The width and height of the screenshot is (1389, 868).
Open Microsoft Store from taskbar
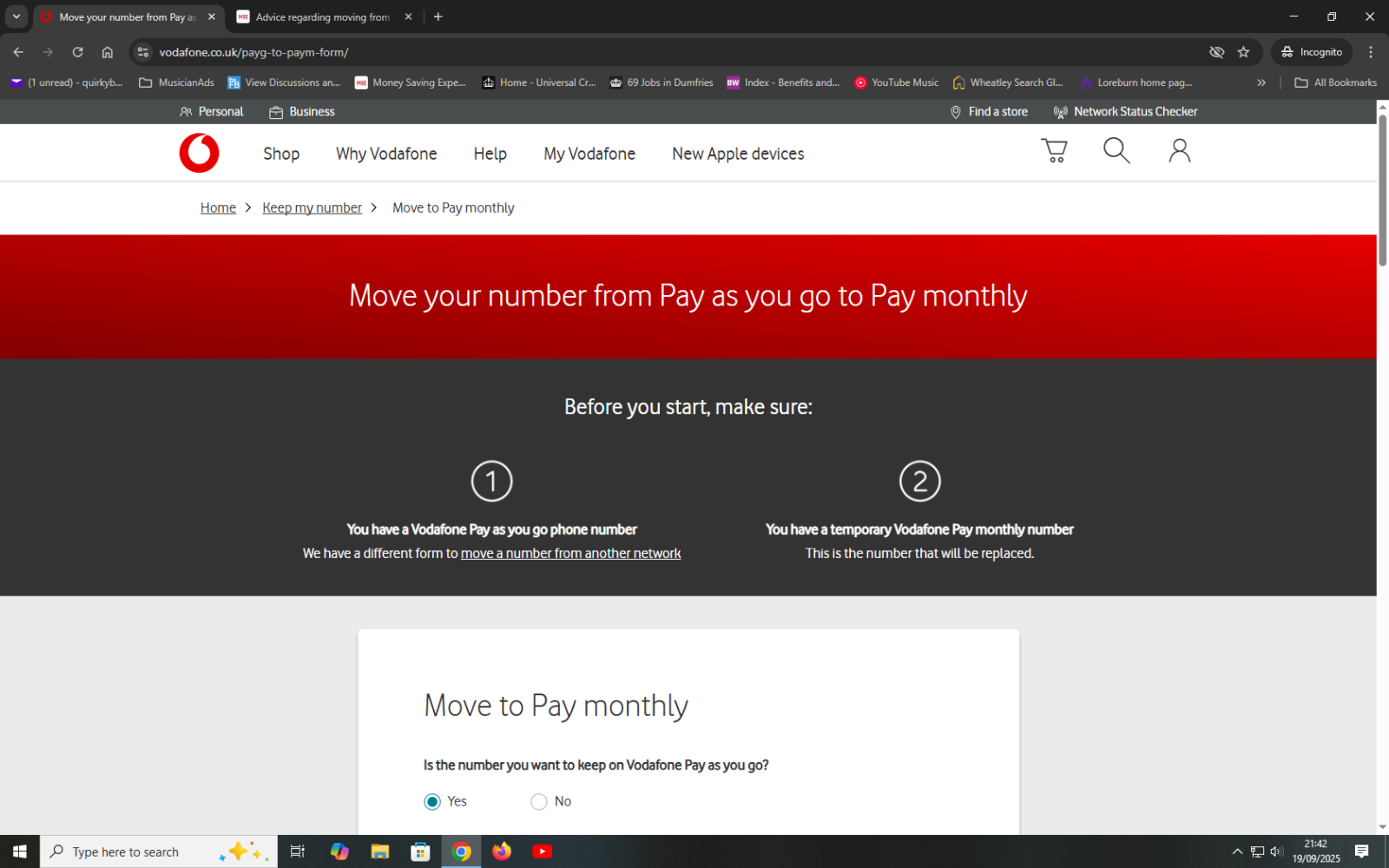[x=421, y=852]
